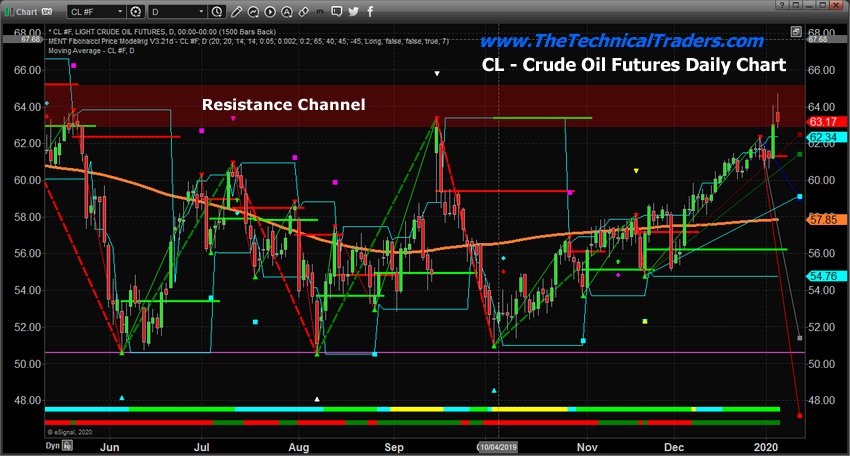Click the CL - Crude Oil Futures title
Screen dimensions: 850x456
[634, 65]
